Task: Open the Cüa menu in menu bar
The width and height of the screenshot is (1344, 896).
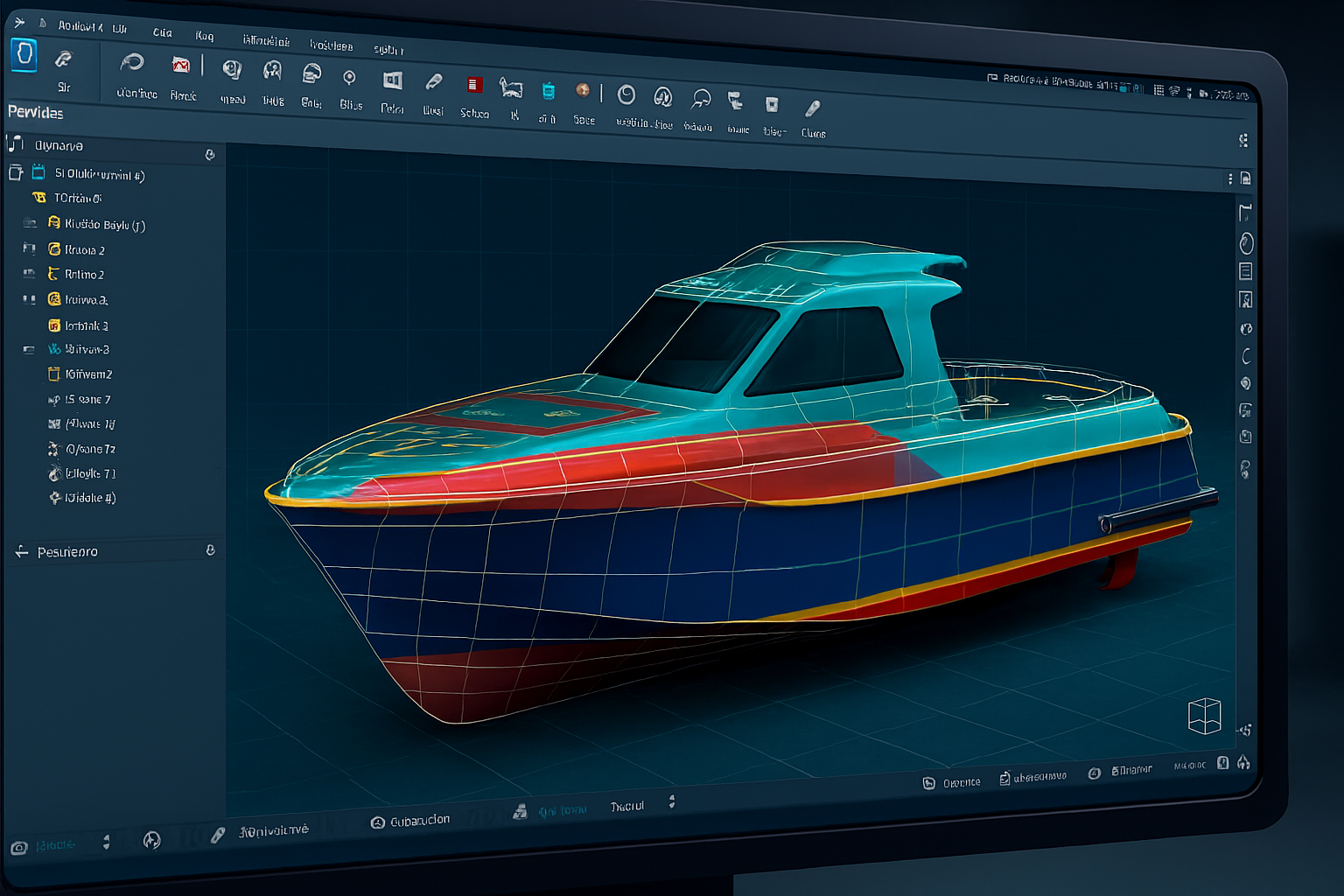Action: tap(163, 32)
